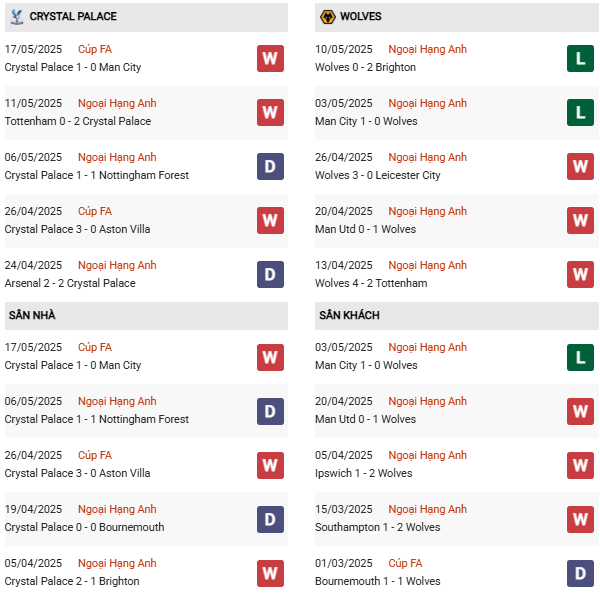This screenshot has height=596, width=600.
Task: Click the D badge for Bournemouth 1-1 Wolves
Action: 580,573
